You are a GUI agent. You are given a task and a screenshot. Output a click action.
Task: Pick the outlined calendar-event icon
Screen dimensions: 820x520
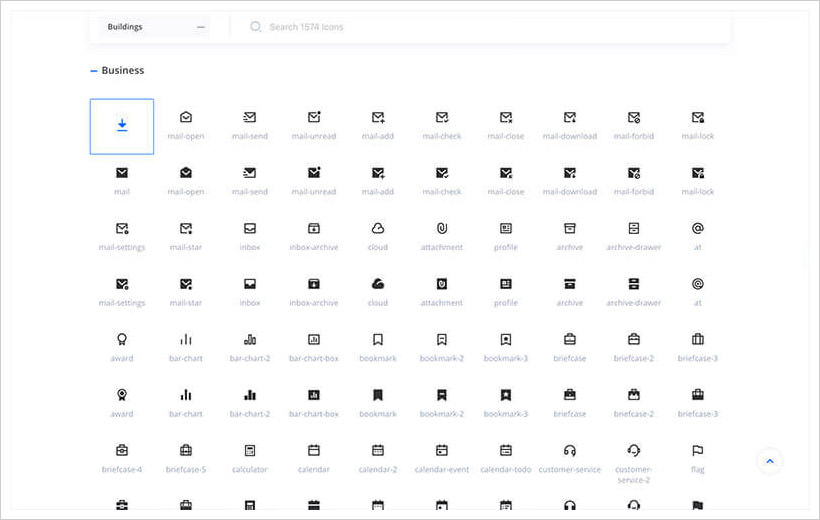[x=442, y=450]
